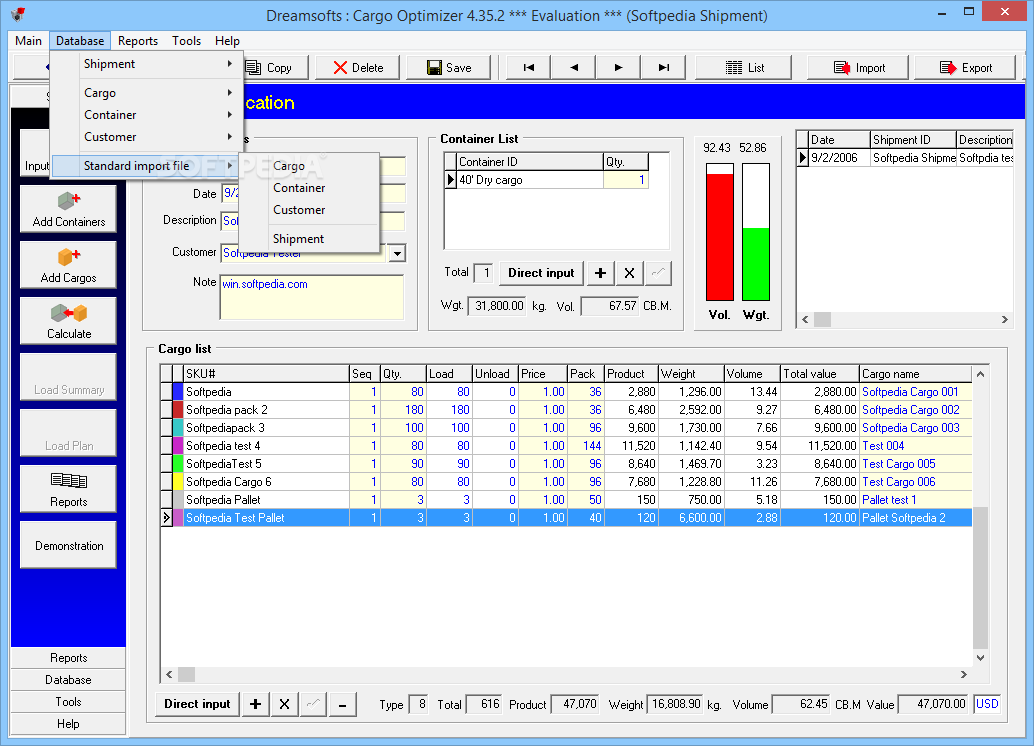
Task: Click the container list edit pencil button
Action: click(658, 273)
